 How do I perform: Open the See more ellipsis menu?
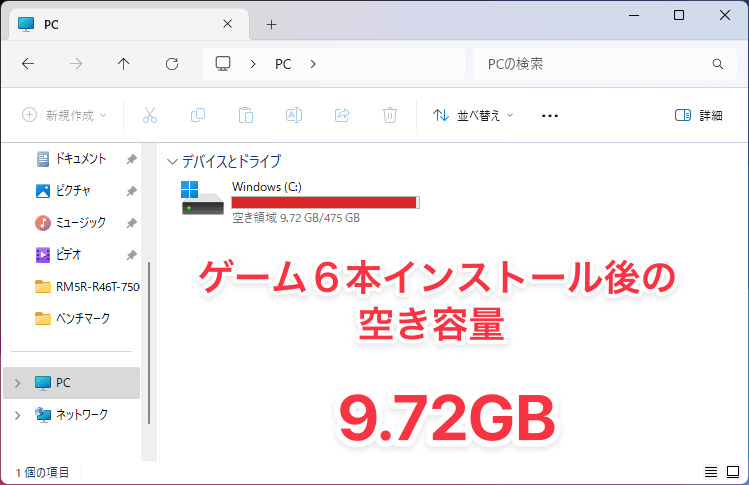pyautogui.click(x=550, y=116)
